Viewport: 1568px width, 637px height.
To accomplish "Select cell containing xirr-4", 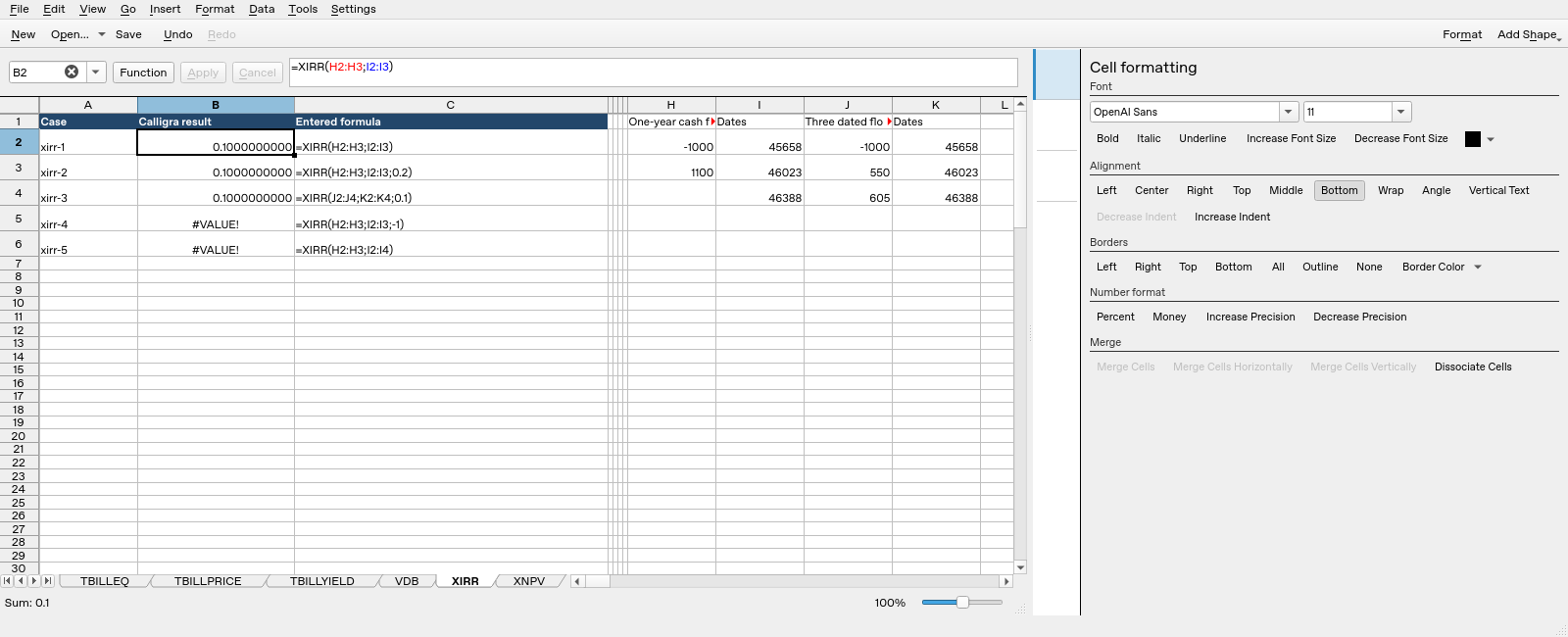I will pyautogui.click(x=88, y=219).
